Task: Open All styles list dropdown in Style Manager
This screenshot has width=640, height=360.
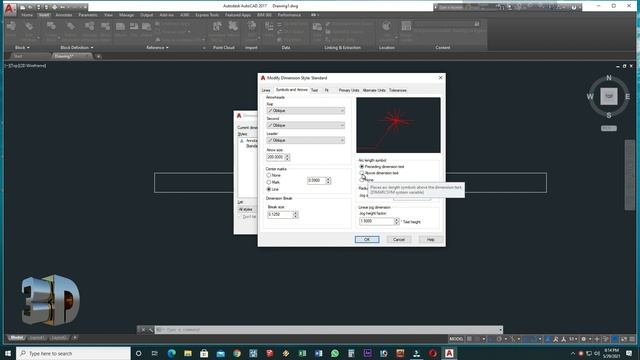Action: [x=247, y=209]
